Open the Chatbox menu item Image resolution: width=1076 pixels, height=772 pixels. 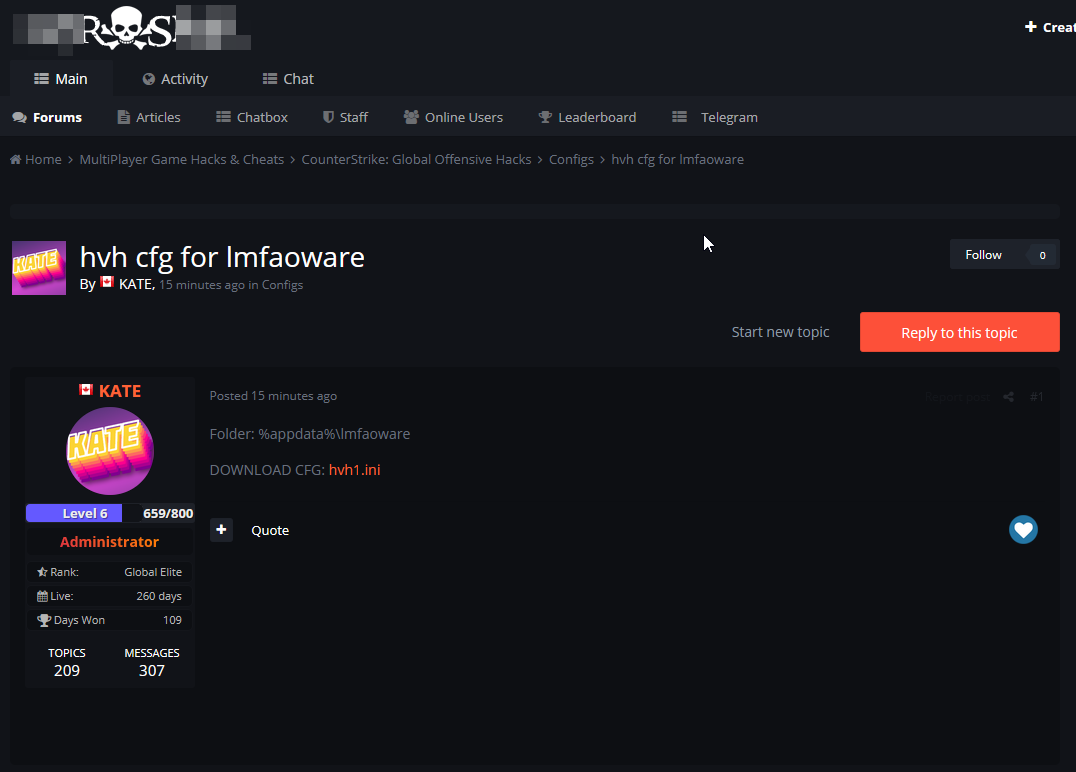click(252, 117)
